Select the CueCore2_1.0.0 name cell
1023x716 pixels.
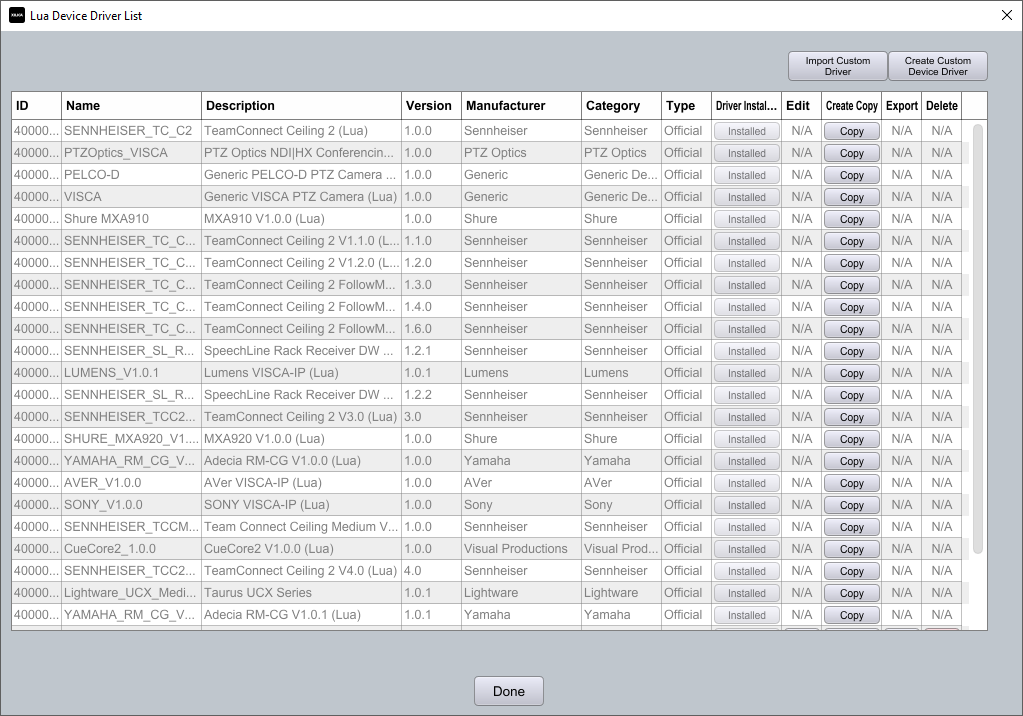[132, 549]
